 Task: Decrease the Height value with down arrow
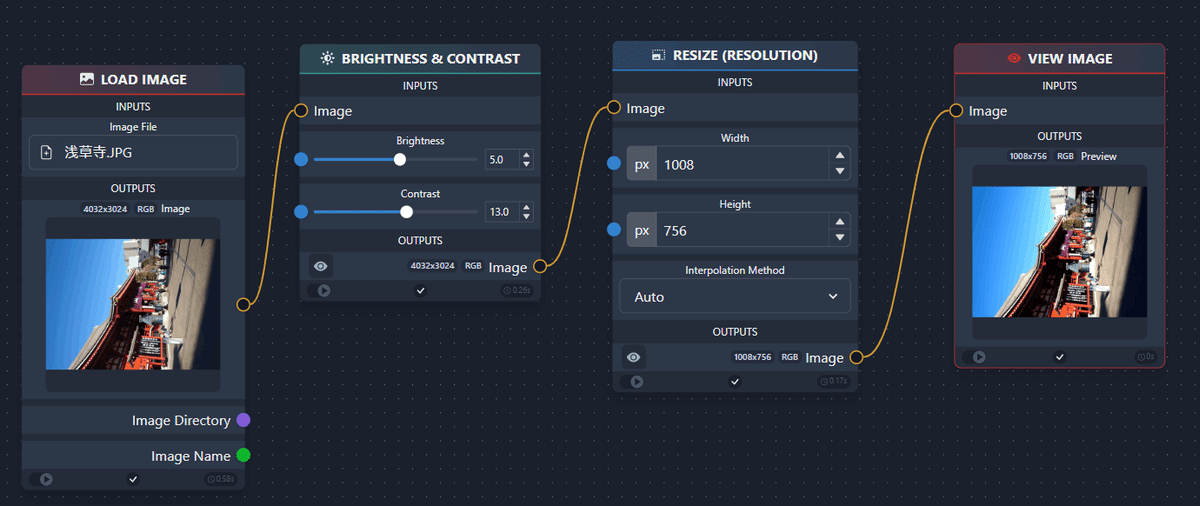[840, 238]
